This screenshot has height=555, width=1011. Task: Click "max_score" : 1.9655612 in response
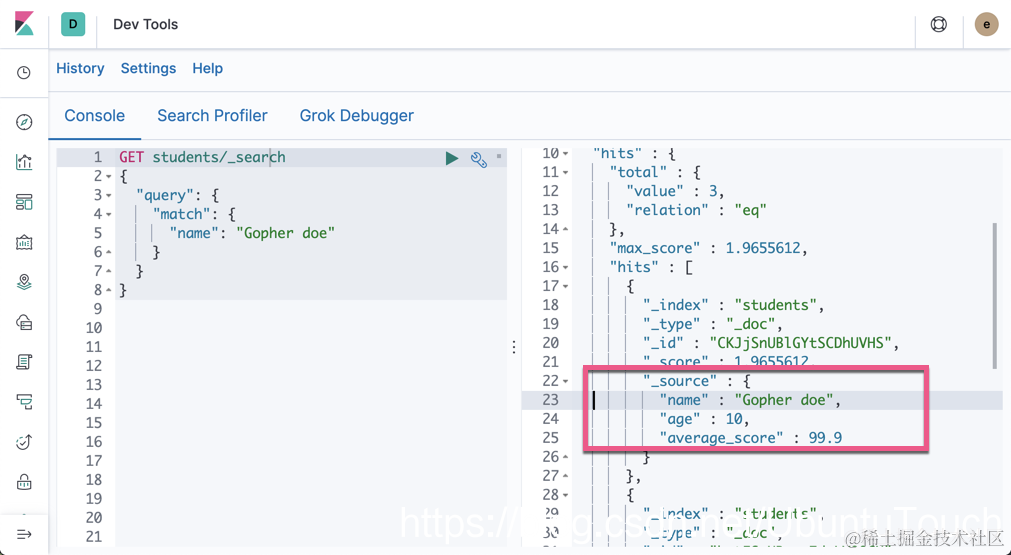709,248
